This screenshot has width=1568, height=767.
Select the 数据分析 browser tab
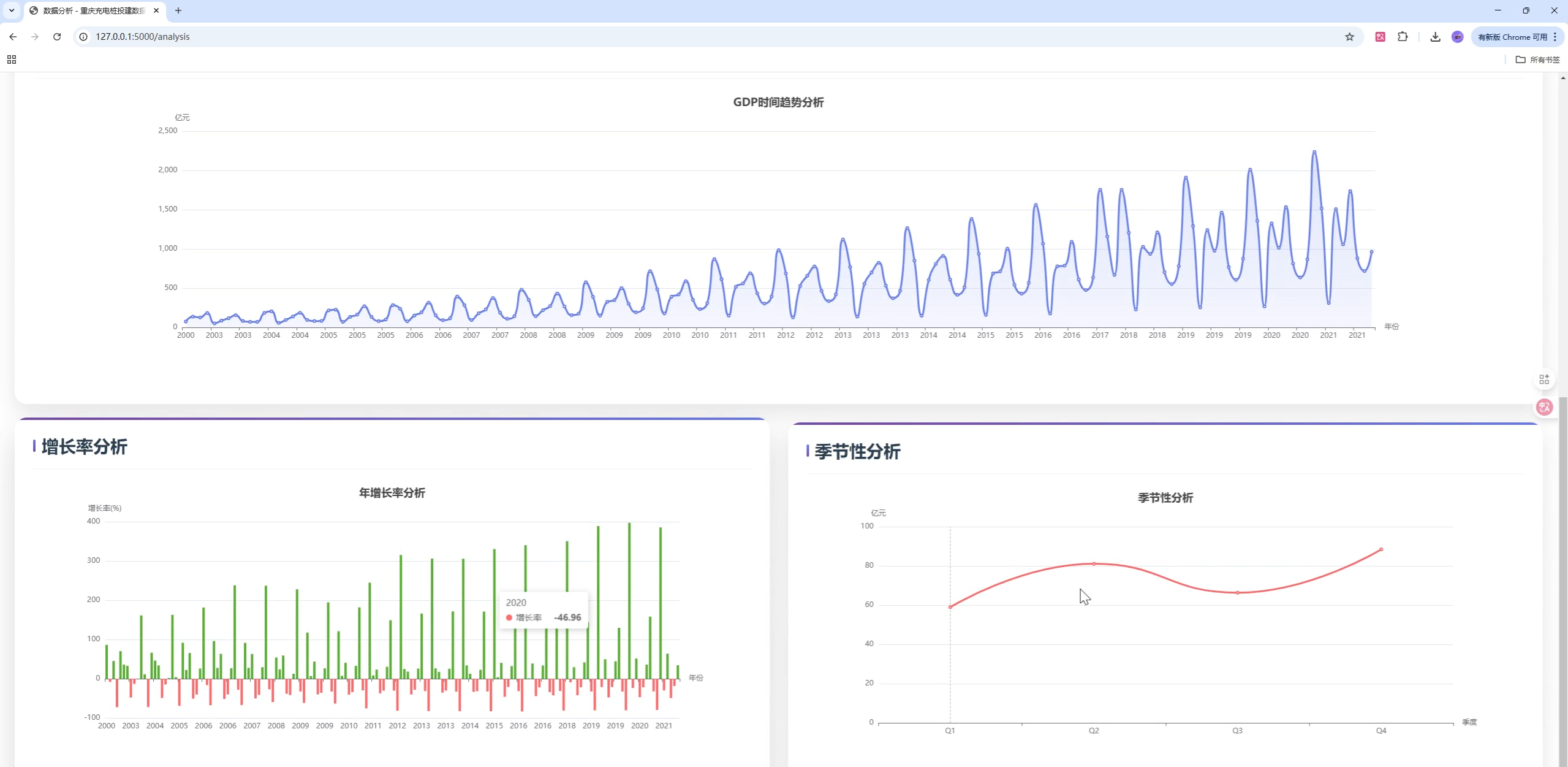coord(93,10)
